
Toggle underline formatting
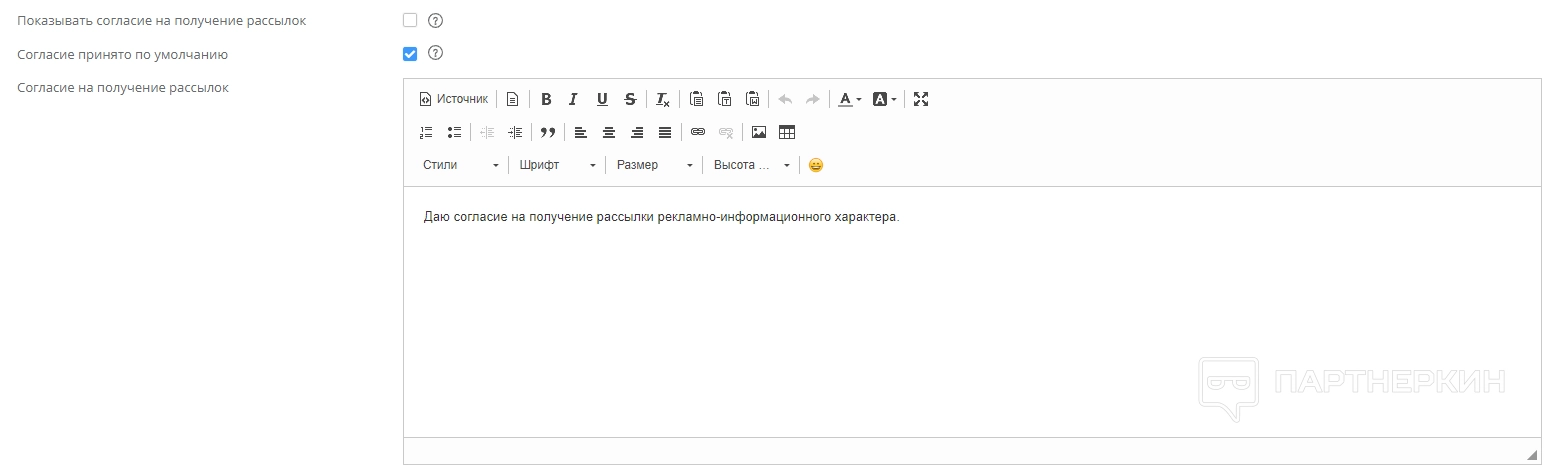coord(602,99)
